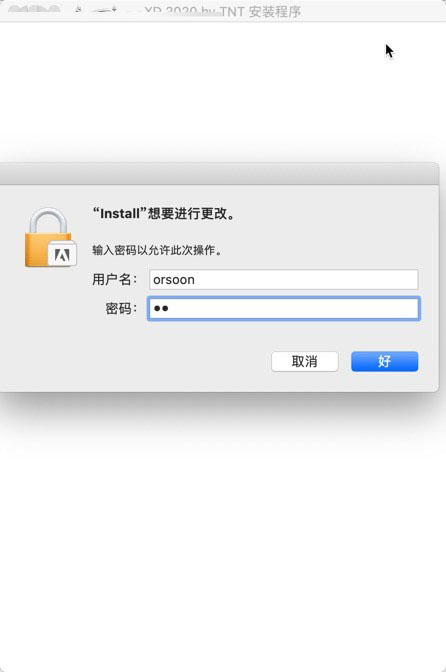Viewport: 446px width, 672px height.
Task: Click the 输入密码以允许此次操作 message
Action: pos(158,250)
